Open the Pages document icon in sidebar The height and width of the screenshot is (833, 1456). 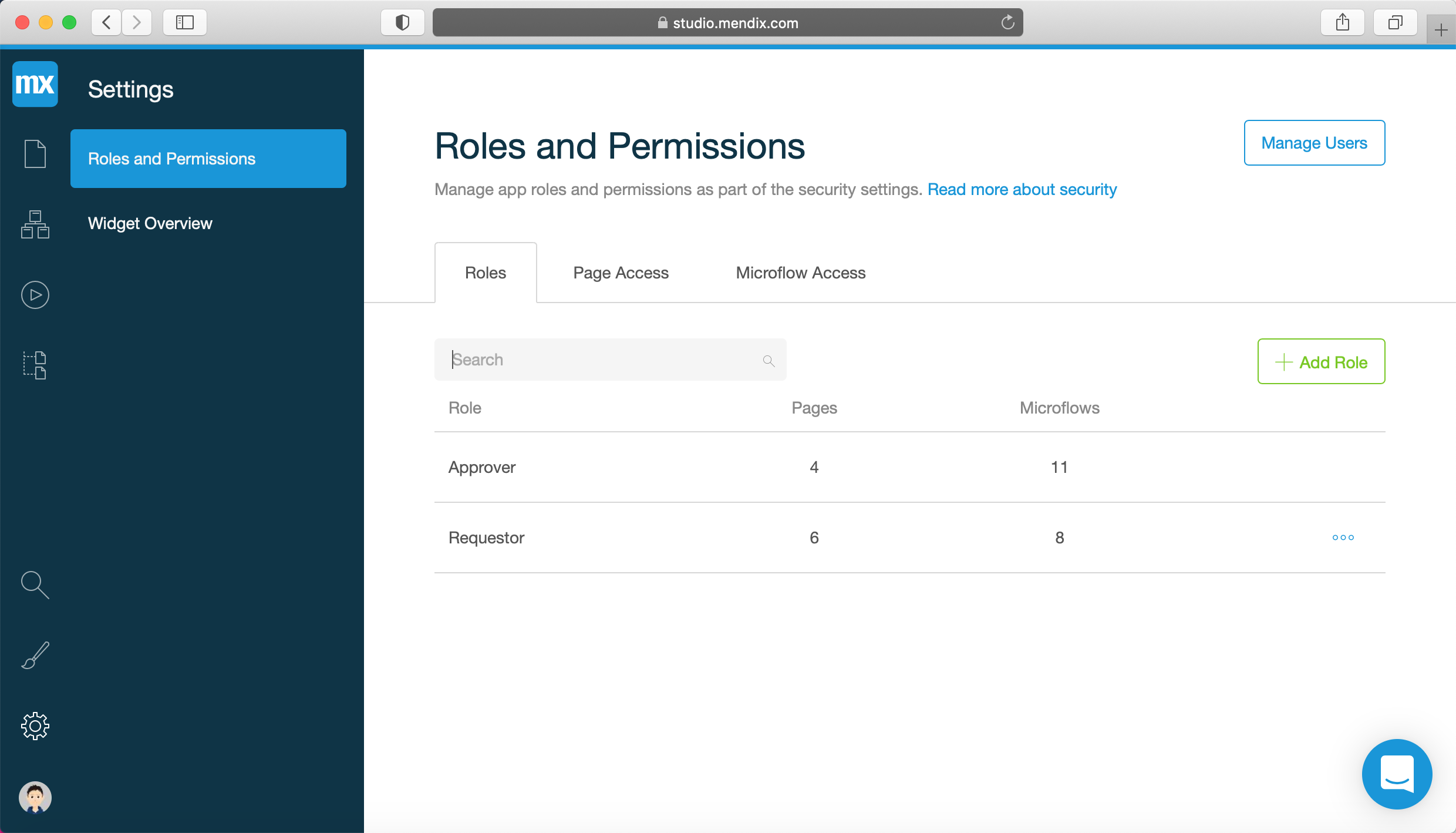point(35,154)
